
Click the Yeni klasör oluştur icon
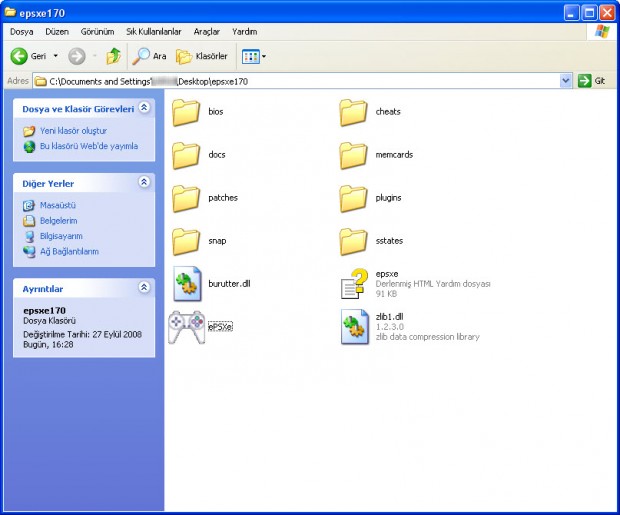[x=29, y=131]
